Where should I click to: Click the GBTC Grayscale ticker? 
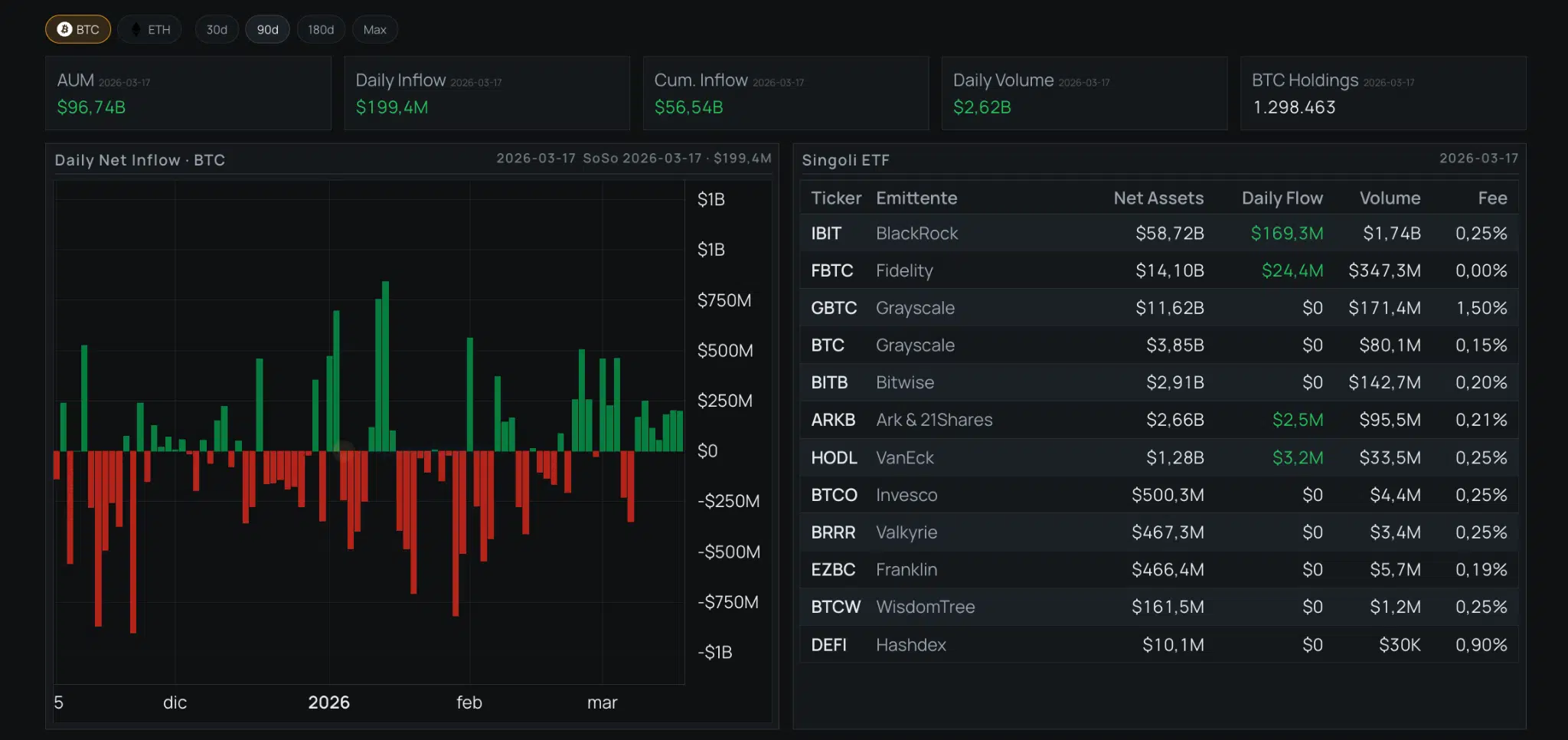click(833, 307)
